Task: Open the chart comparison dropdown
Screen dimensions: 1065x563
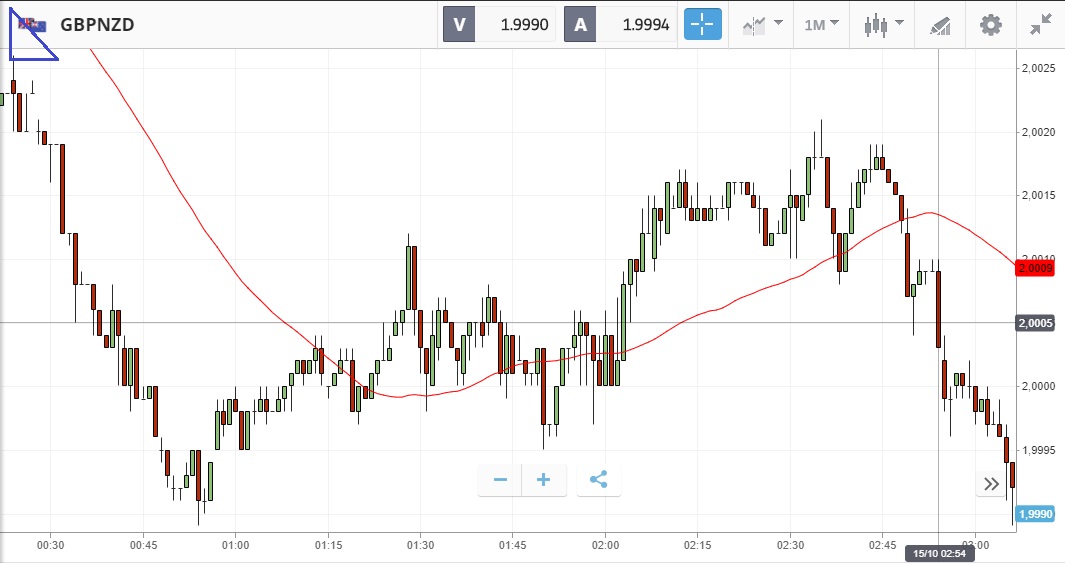Action: [762, 24]
